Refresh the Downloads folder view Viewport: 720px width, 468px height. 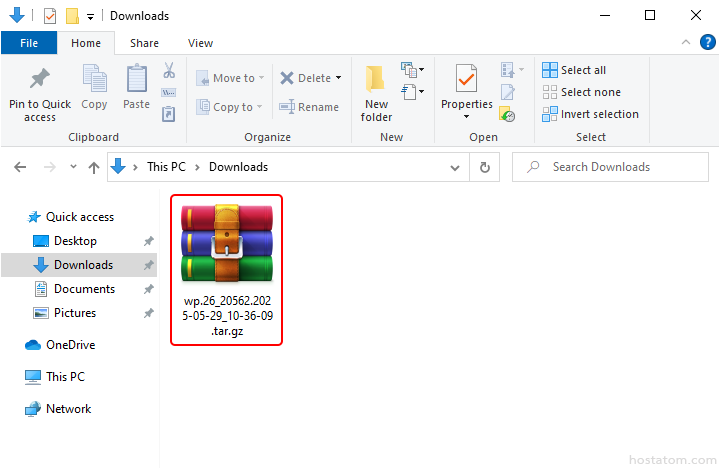485,167
